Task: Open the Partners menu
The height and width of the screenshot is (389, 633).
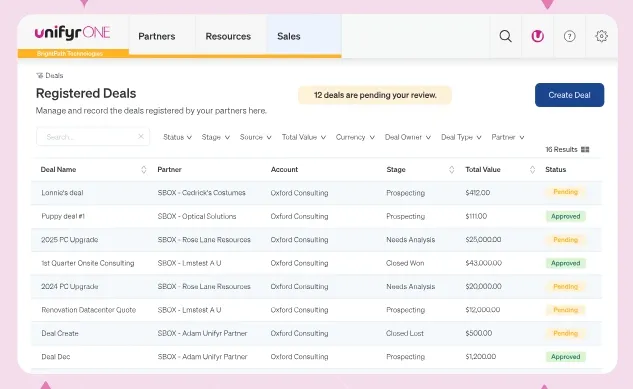Action: [157, 36]
